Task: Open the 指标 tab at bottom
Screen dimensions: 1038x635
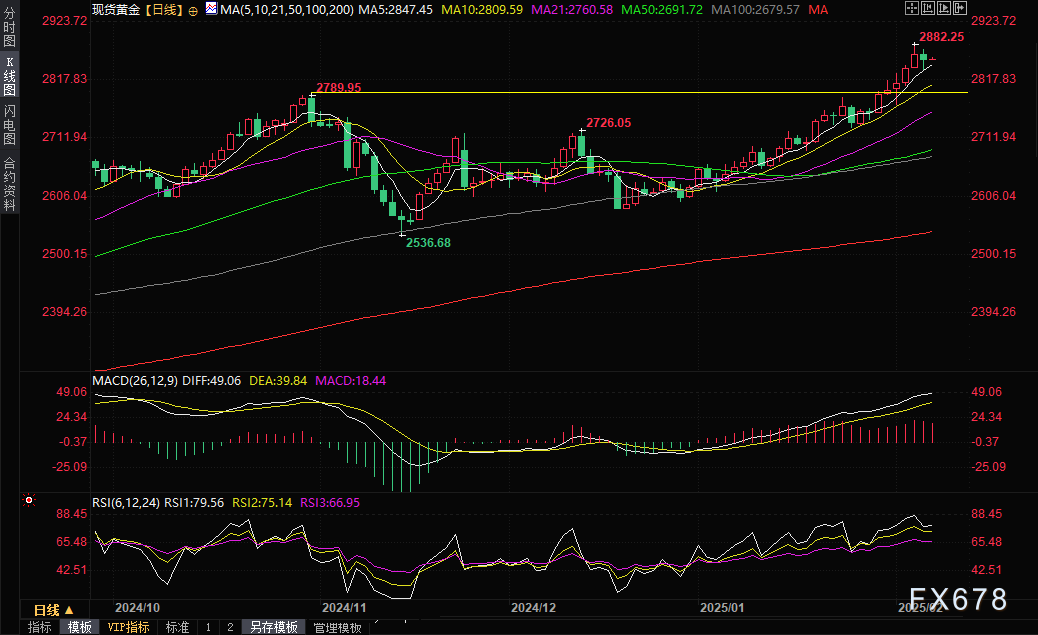Action: [40, 628]
